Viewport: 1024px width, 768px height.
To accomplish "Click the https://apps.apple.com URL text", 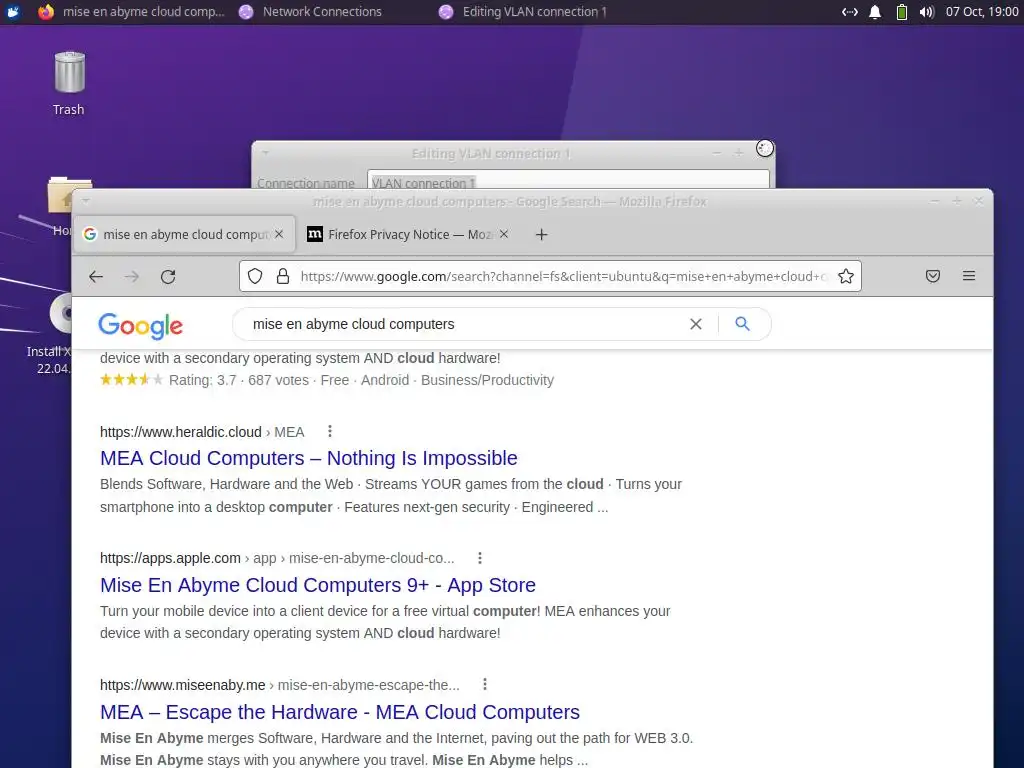I will 170,558.
